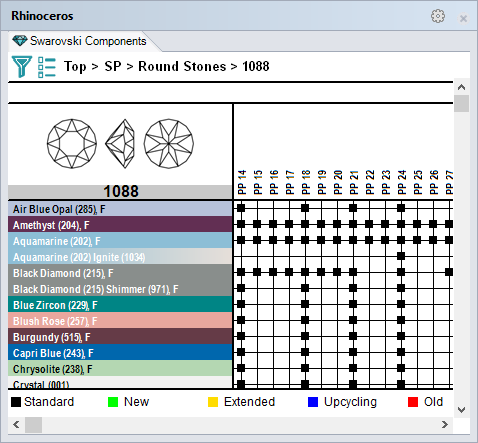Select Black Diamond Shimmer PP 18 cell
The image size is (478, 443).
(x=305, y=288)
